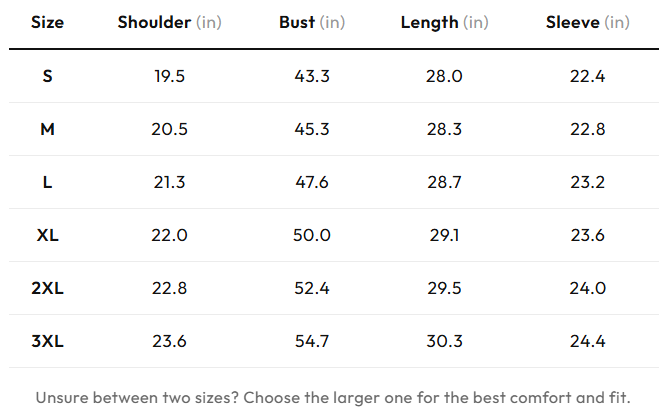Select the XL size row label

pos(47,235)
